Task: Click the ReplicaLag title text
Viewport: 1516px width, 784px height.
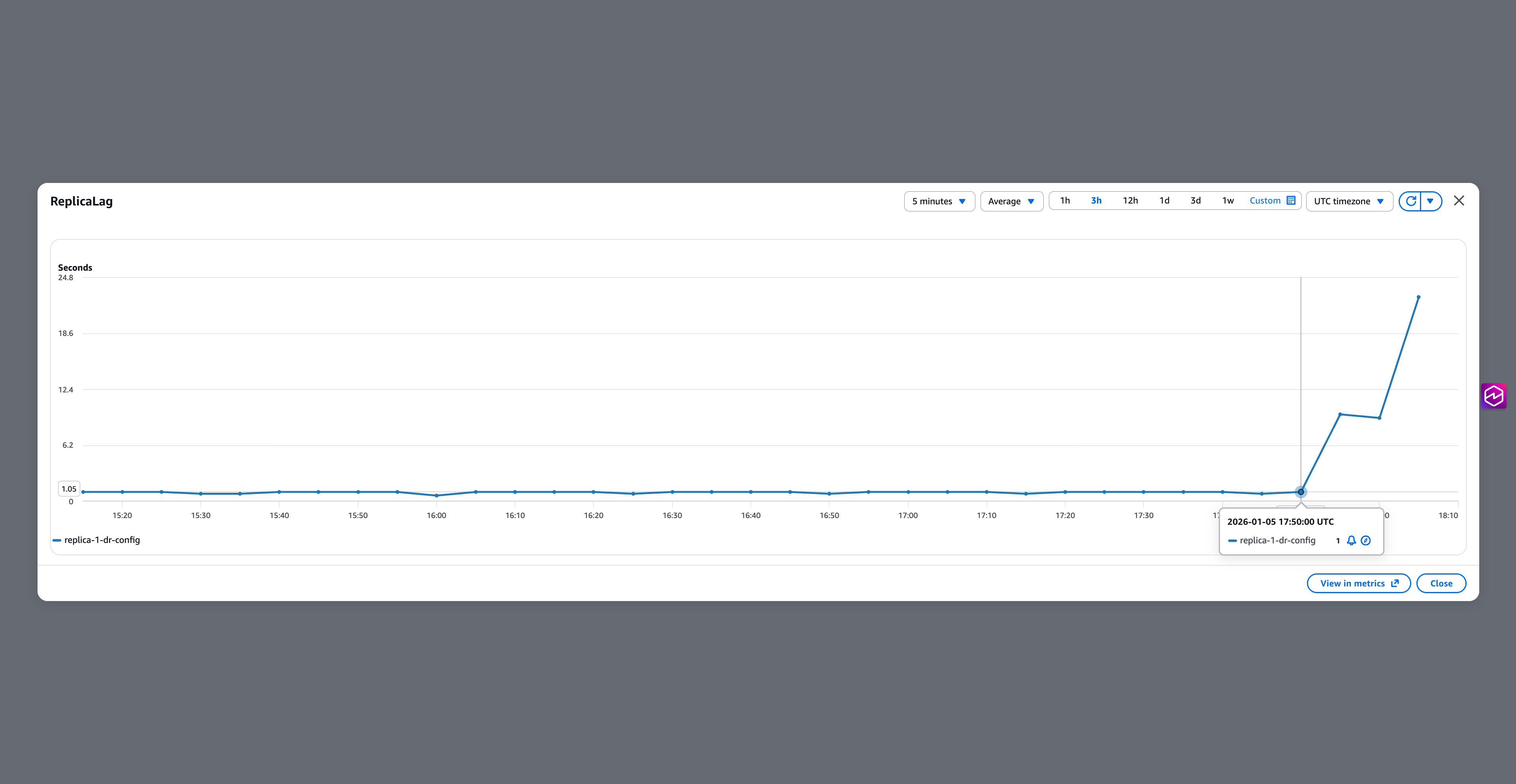Action: point(81,201)
